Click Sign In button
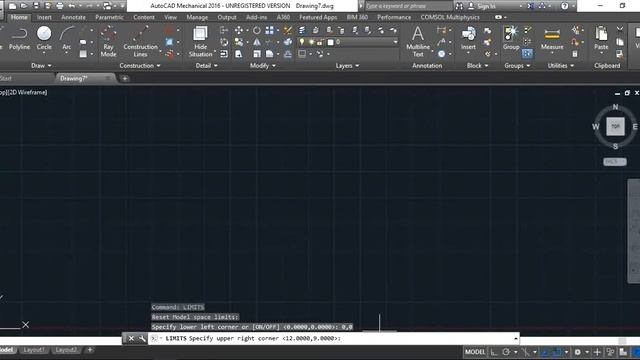This screenshot has height=360, width=640. pos(482,6)
